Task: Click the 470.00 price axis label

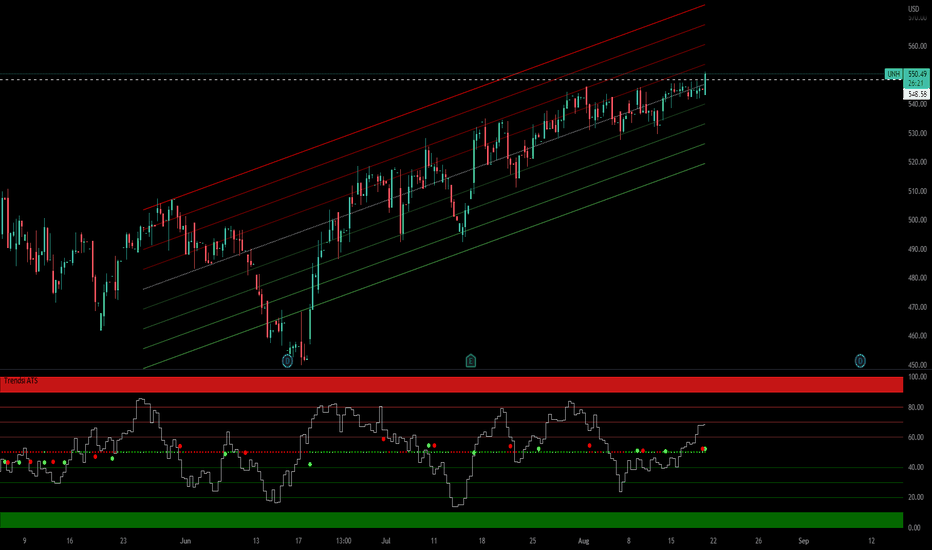Action: (x=917, y=307)
